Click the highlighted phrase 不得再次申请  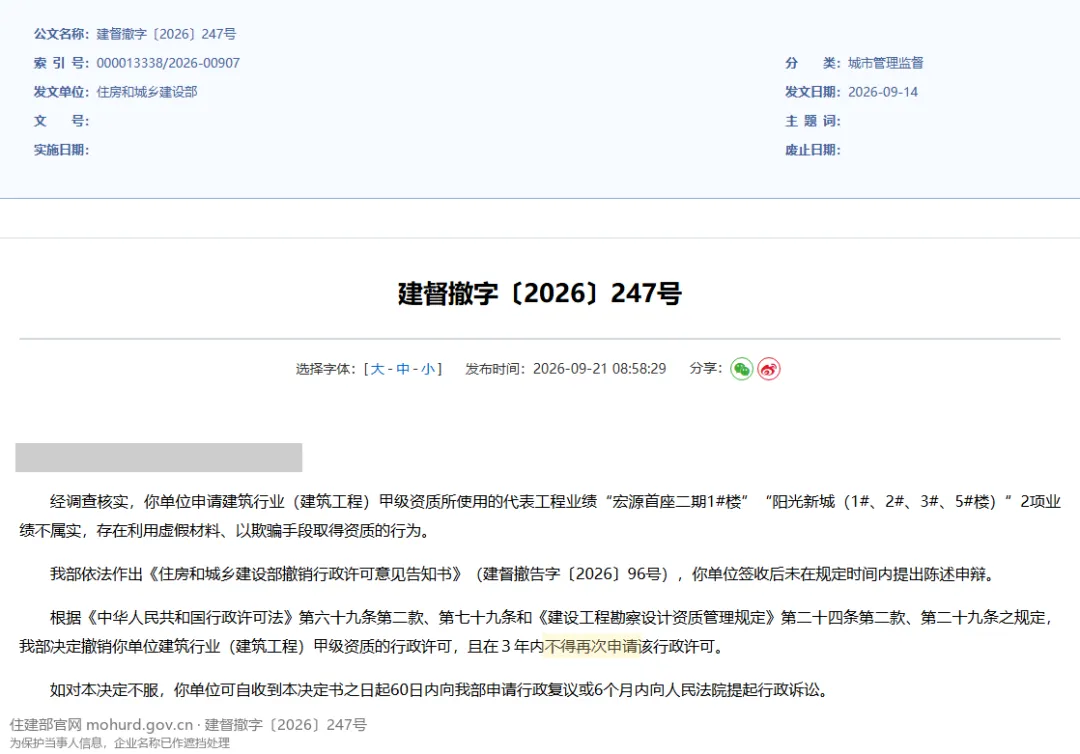(x=592, y=647)
